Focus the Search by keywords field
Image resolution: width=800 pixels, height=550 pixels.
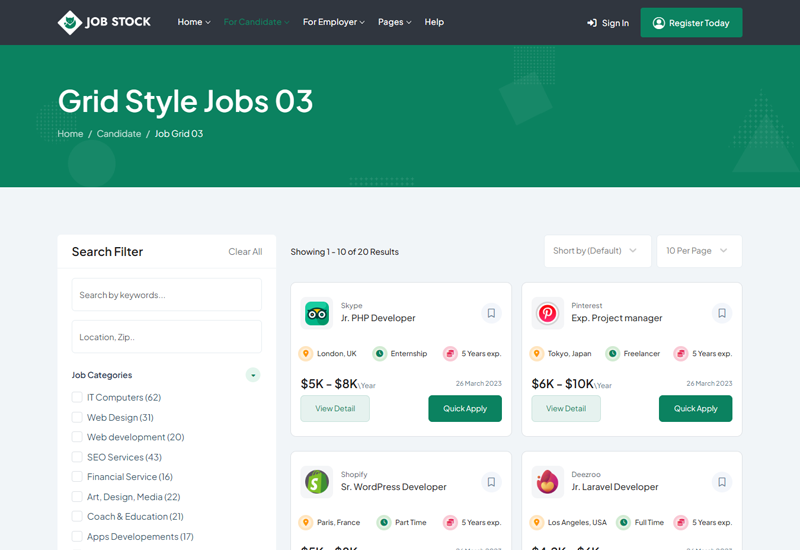coord(167,294)
